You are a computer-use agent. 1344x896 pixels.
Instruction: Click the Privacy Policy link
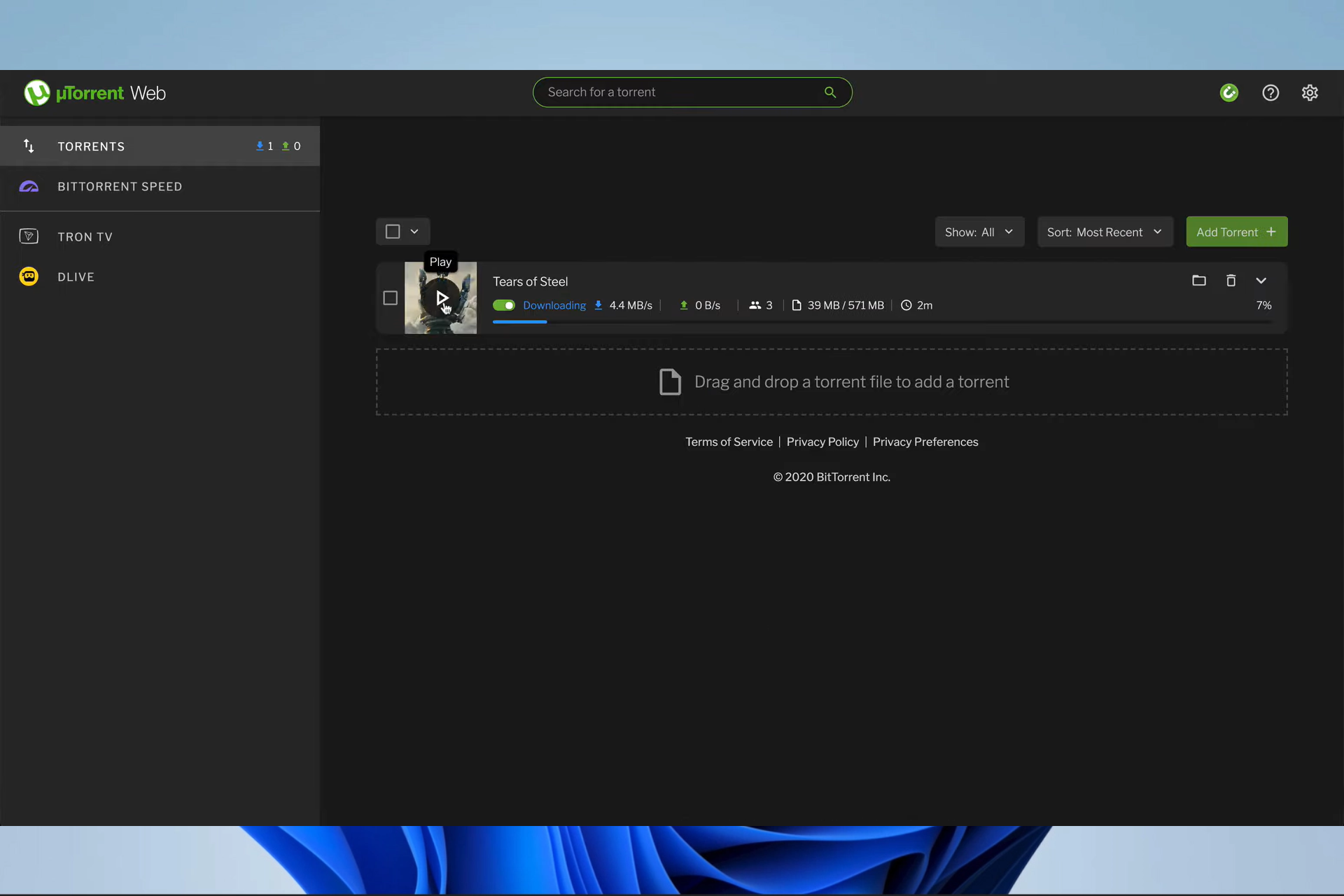(x=822, y=441)
